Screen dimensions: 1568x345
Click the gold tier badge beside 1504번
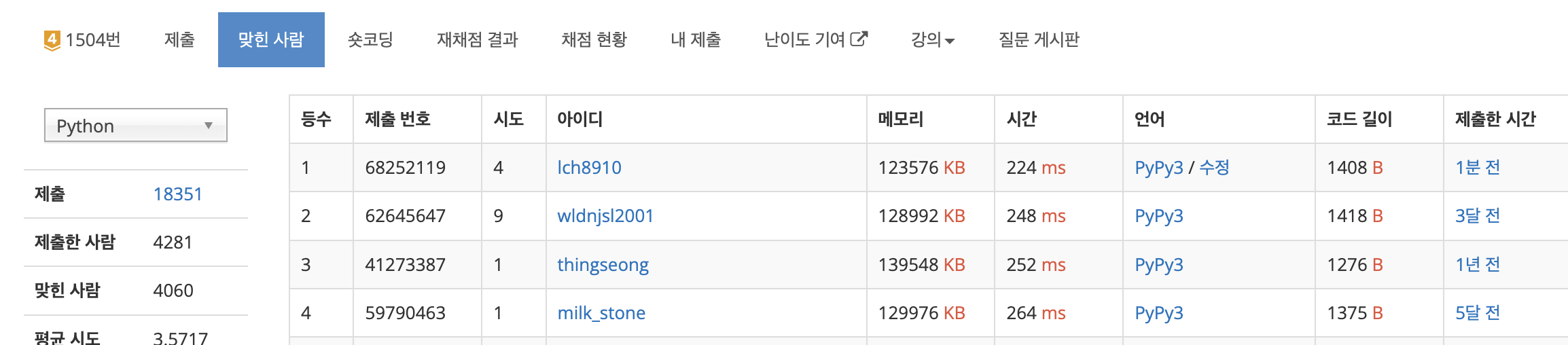click(x=52, y=40)
